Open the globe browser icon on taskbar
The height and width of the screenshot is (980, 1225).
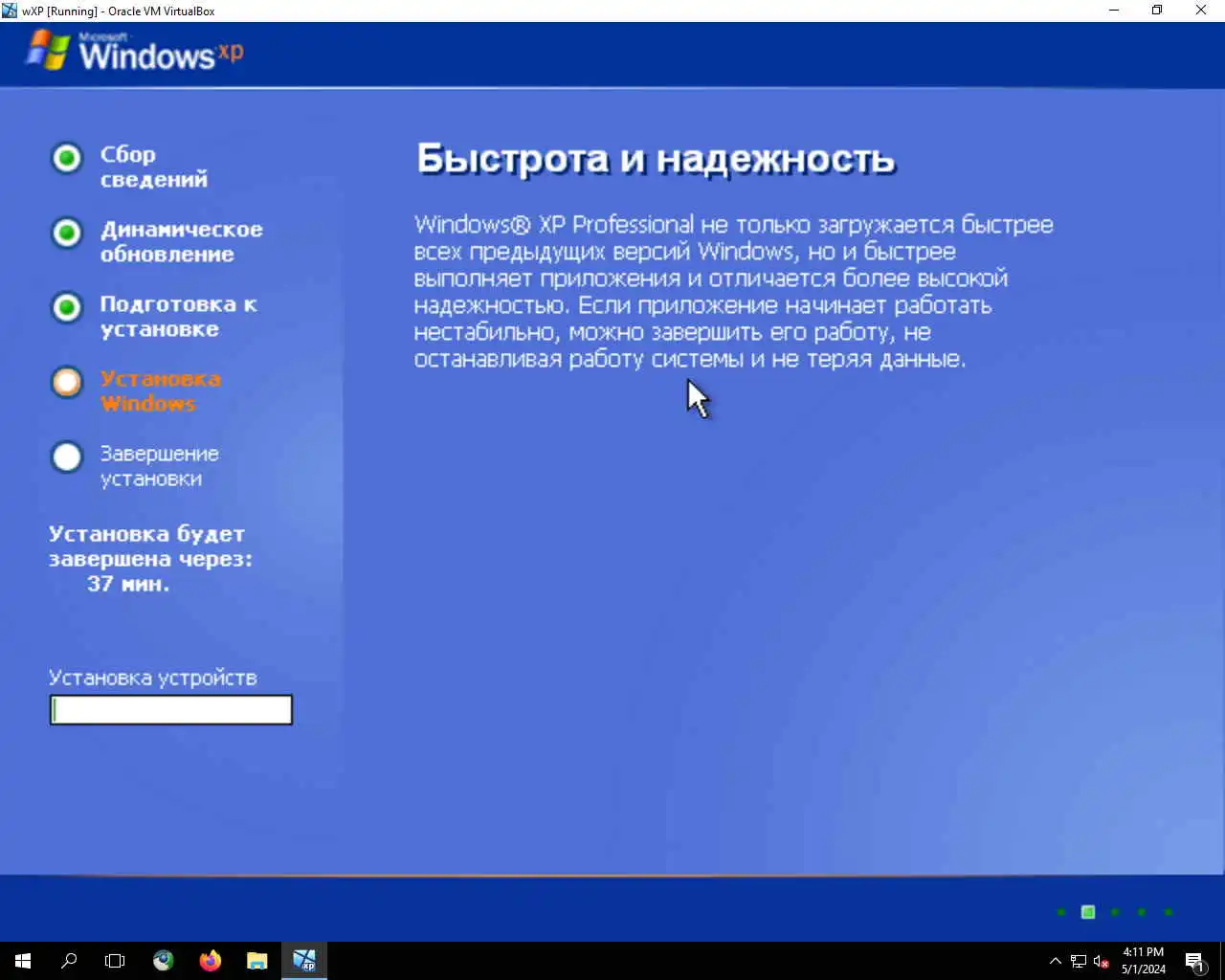coord(164,961)
